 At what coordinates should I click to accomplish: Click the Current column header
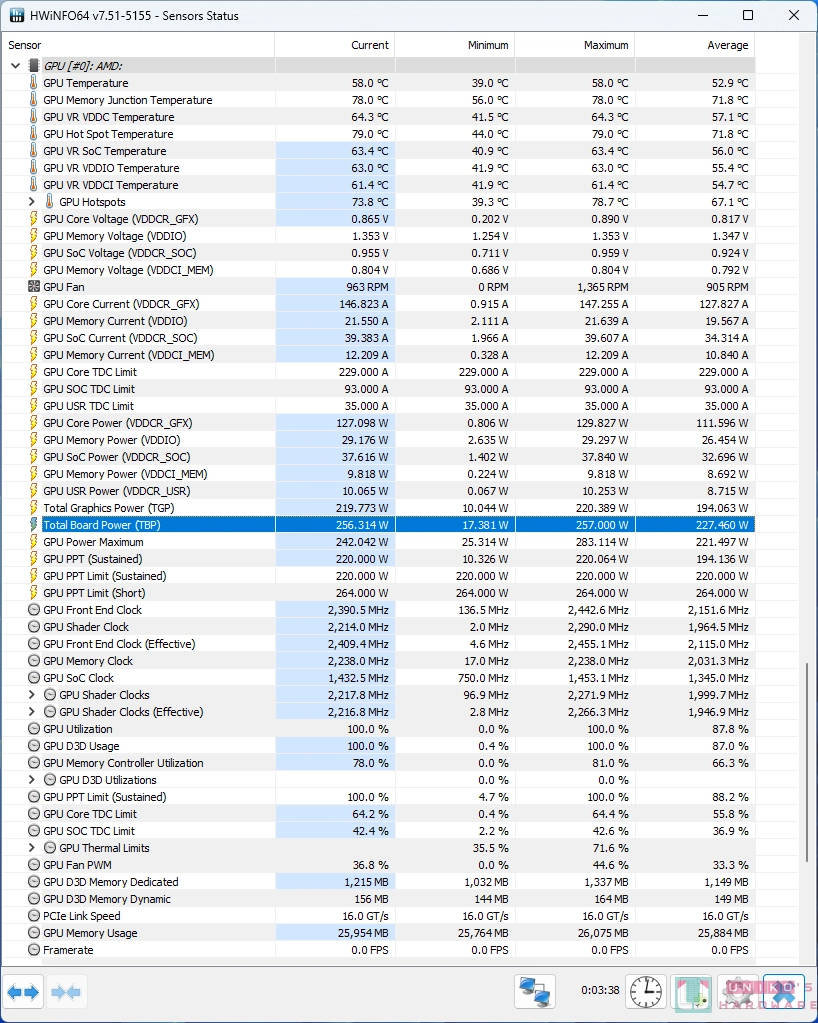335,45
